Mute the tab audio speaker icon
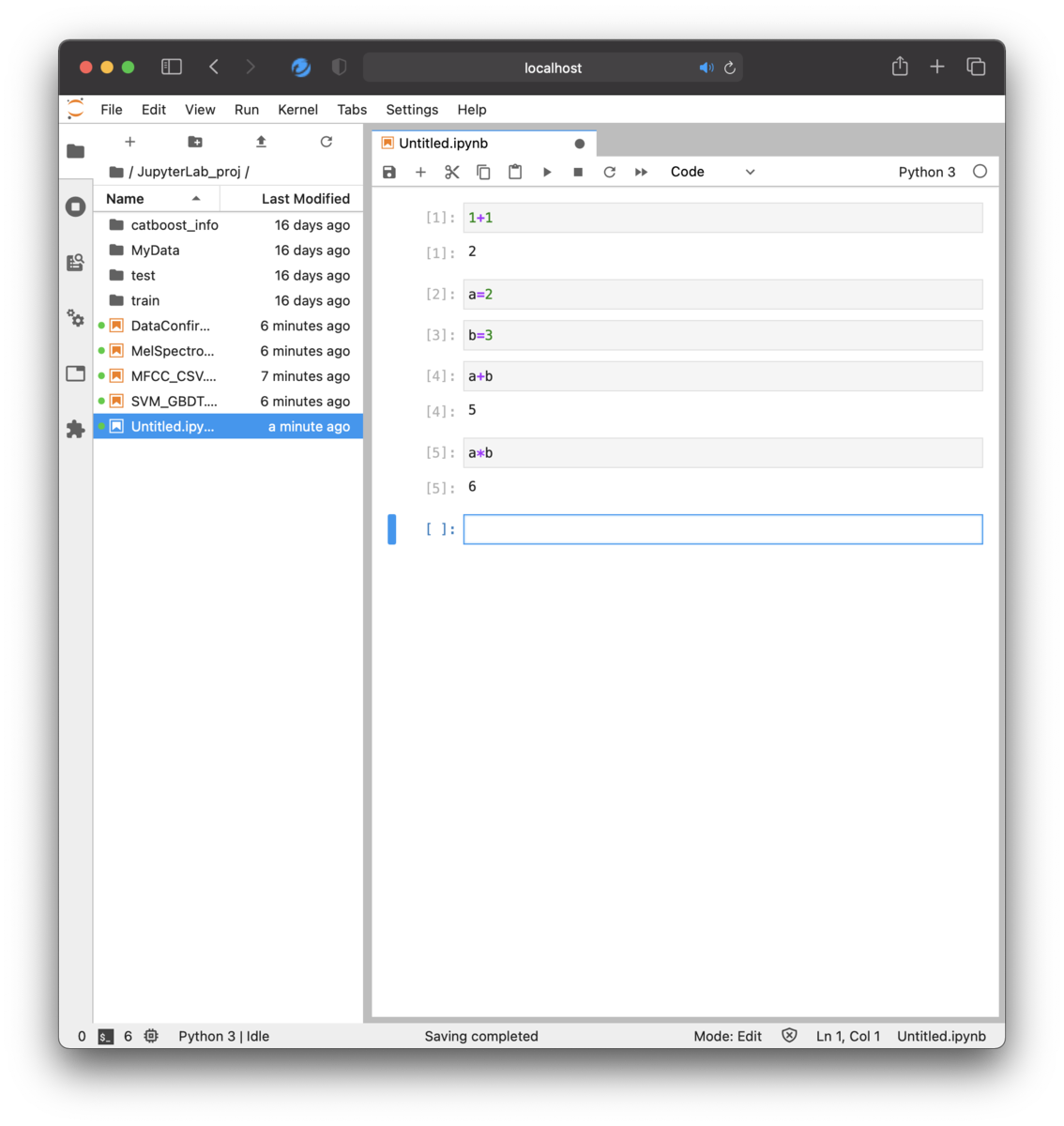This screenshot has height=1126, width=1064. tap(707, 68)
